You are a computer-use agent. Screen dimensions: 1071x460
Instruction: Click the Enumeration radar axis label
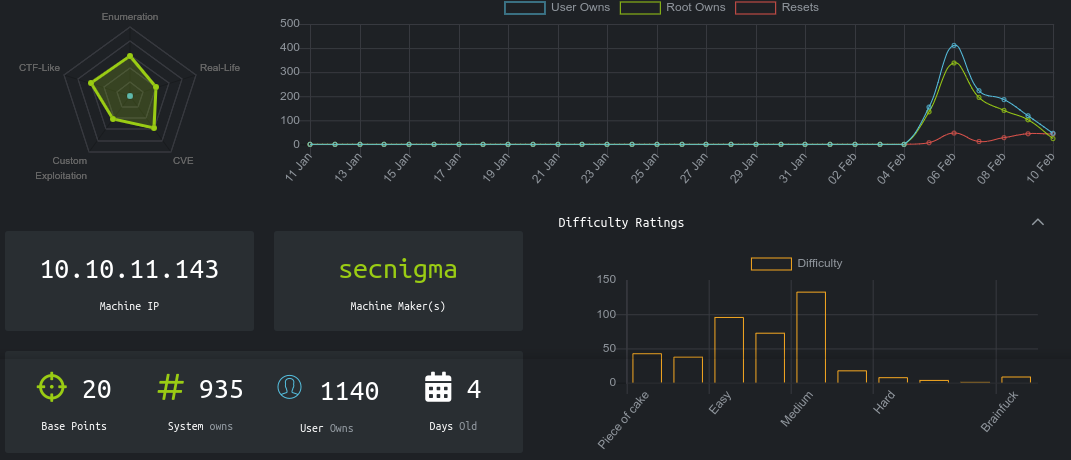[x=130, y=17]
